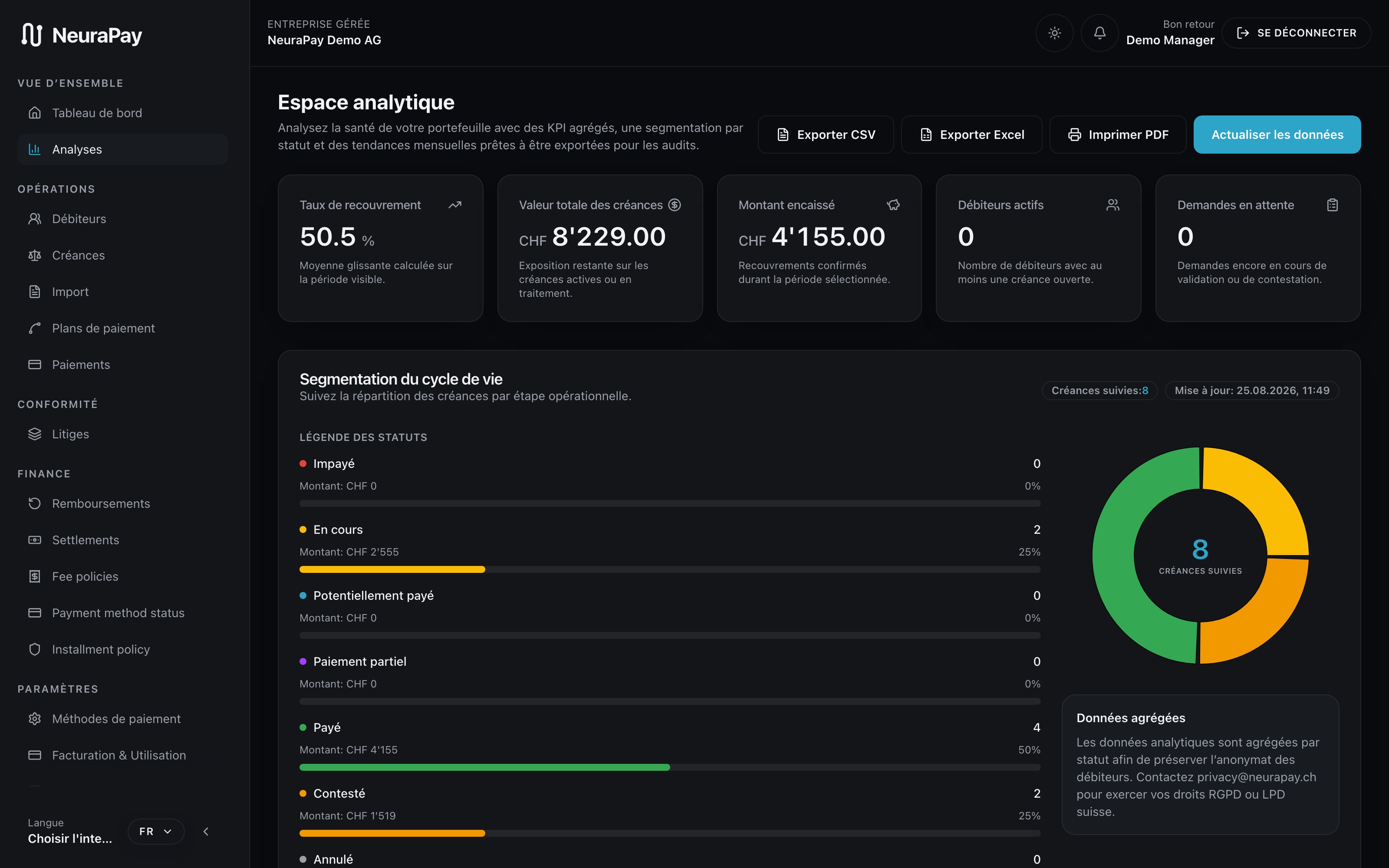Click the users icon on Débiteurs actifs
Image resolution: width=1389 pixels, height=868 pixels.
click(x=1113, y=205)
